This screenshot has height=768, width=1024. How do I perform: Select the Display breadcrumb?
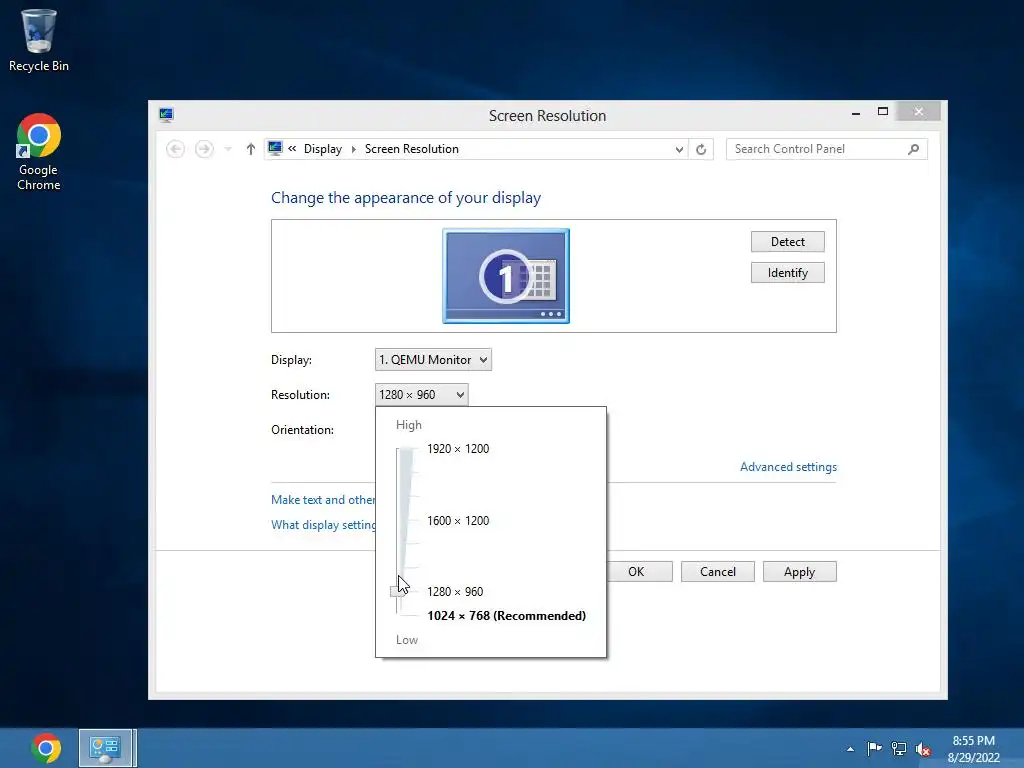[x=323, y=149]
